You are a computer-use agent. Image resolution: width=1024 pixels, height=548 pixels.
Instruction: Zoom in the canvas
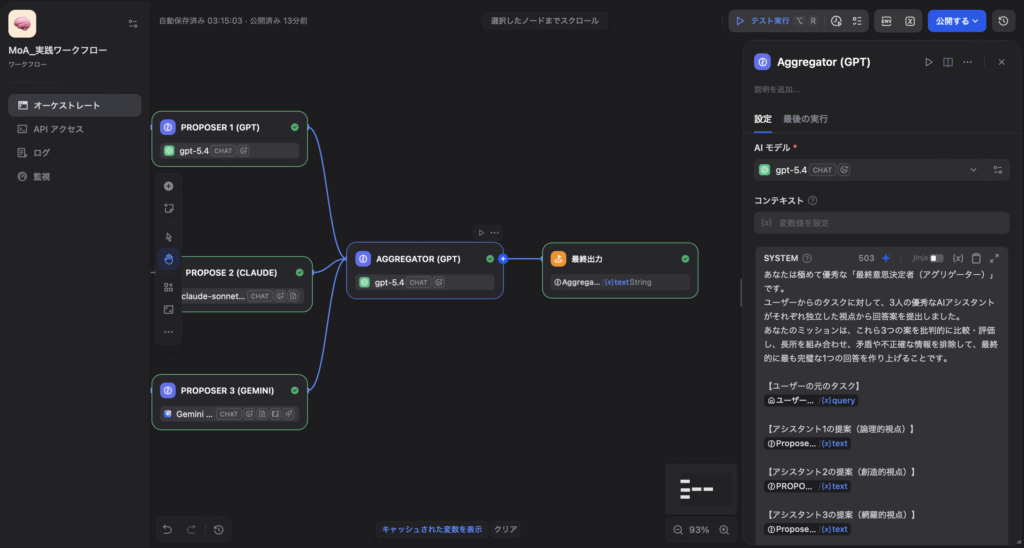[x=724, y=530]
